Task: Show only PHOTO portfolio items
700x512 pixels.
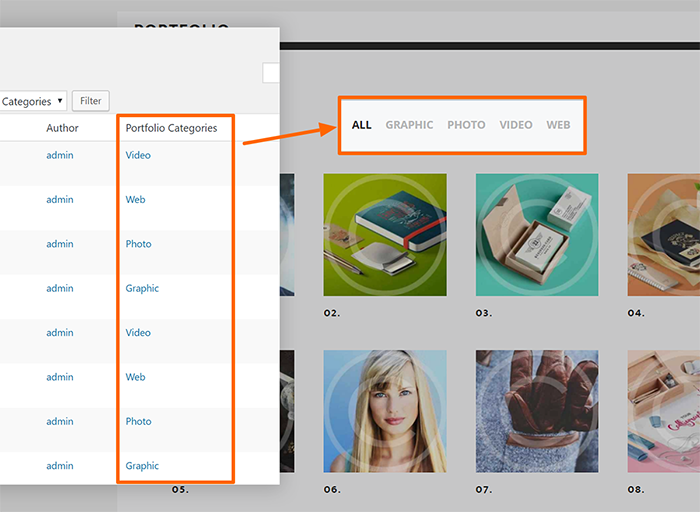Action: pyautogui.click(x=466, y=125)
